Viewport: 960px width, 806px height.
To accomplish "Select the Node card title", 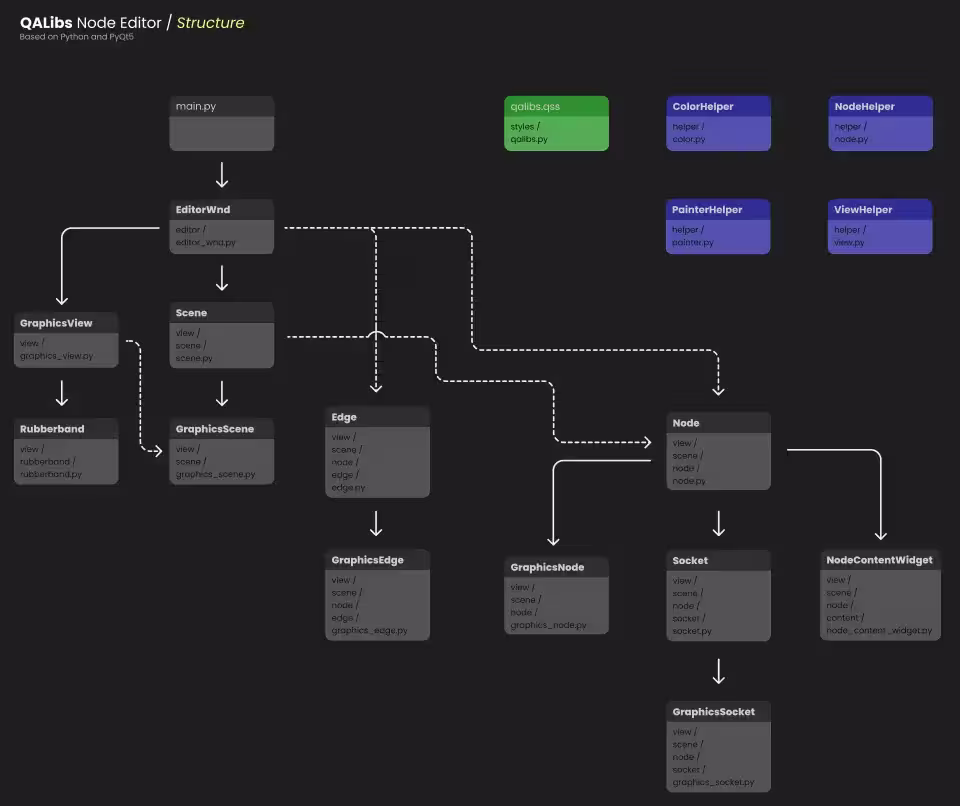I will pos(686,423).
